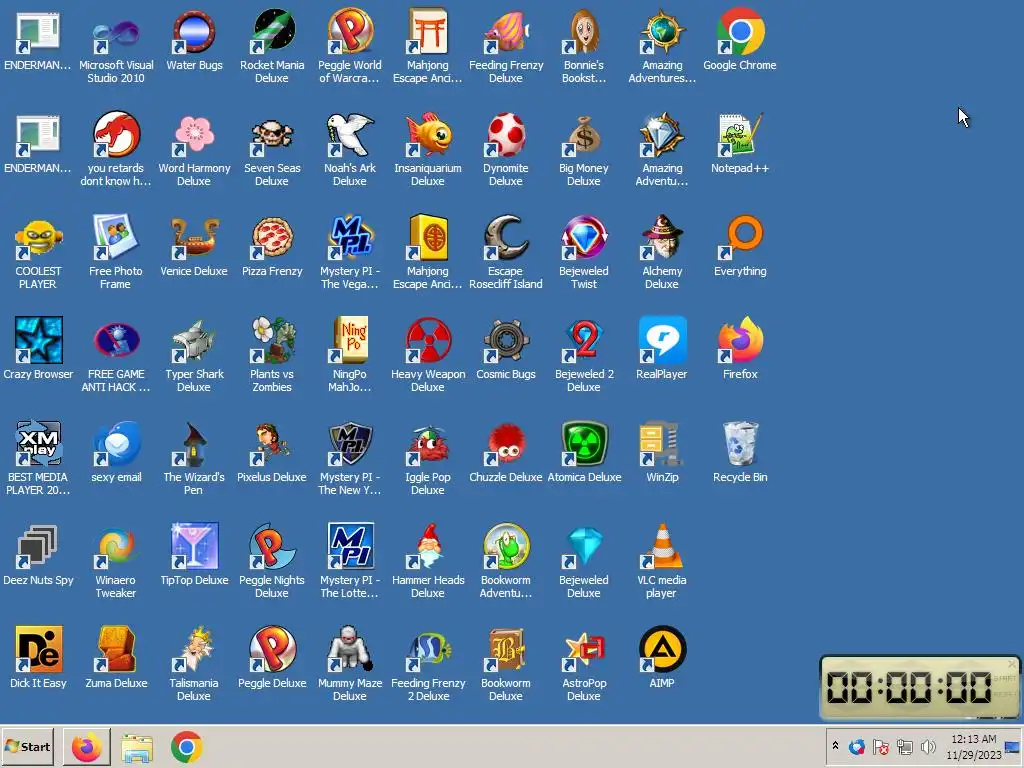Viewport: 1024px width, 768px height.
Task: Open RealPlayer shortcut
Action: (662, 341)
